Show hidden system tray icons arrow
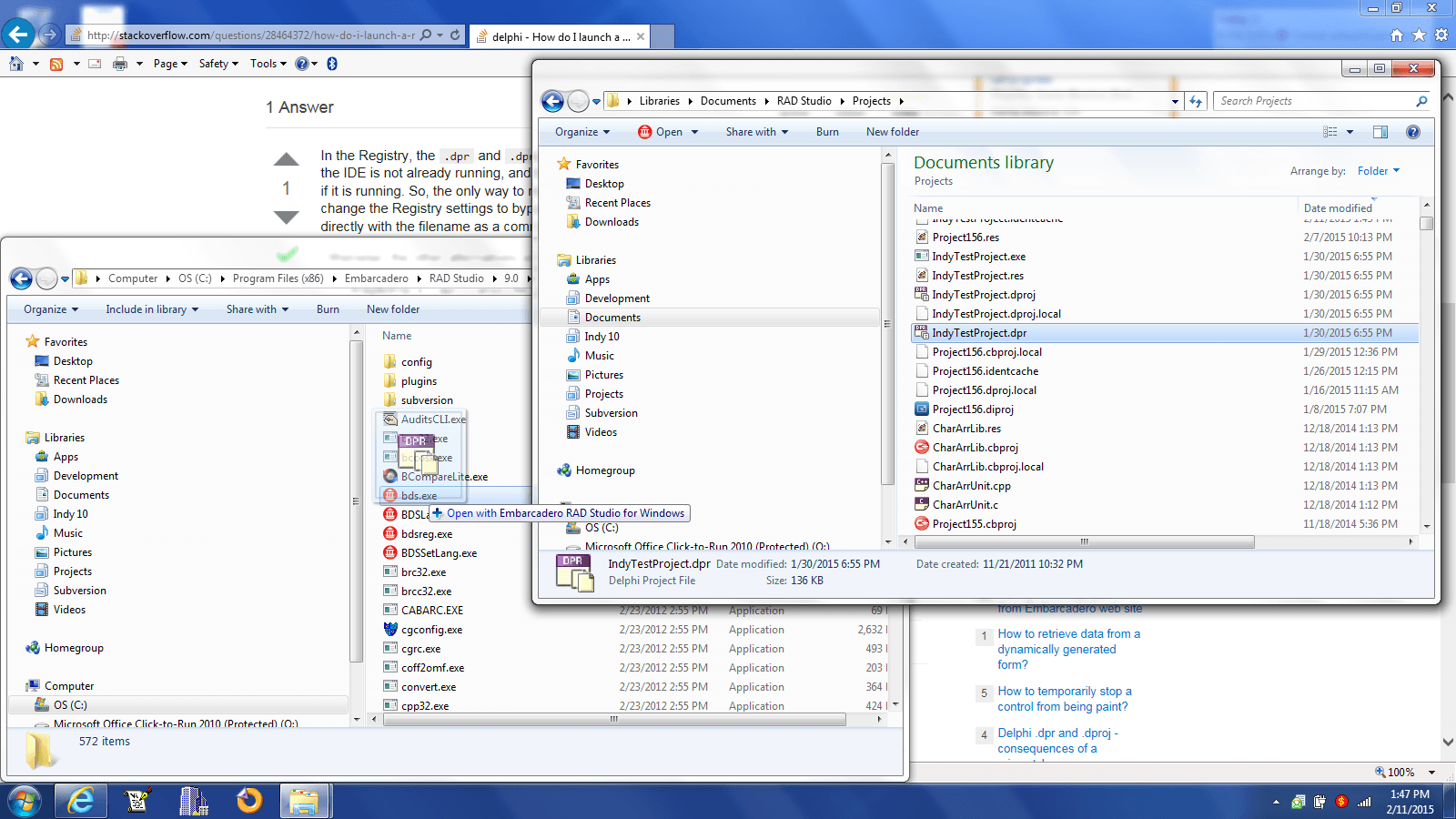The width and height of the screenshot is (1456, 819). pos(1276,802)
